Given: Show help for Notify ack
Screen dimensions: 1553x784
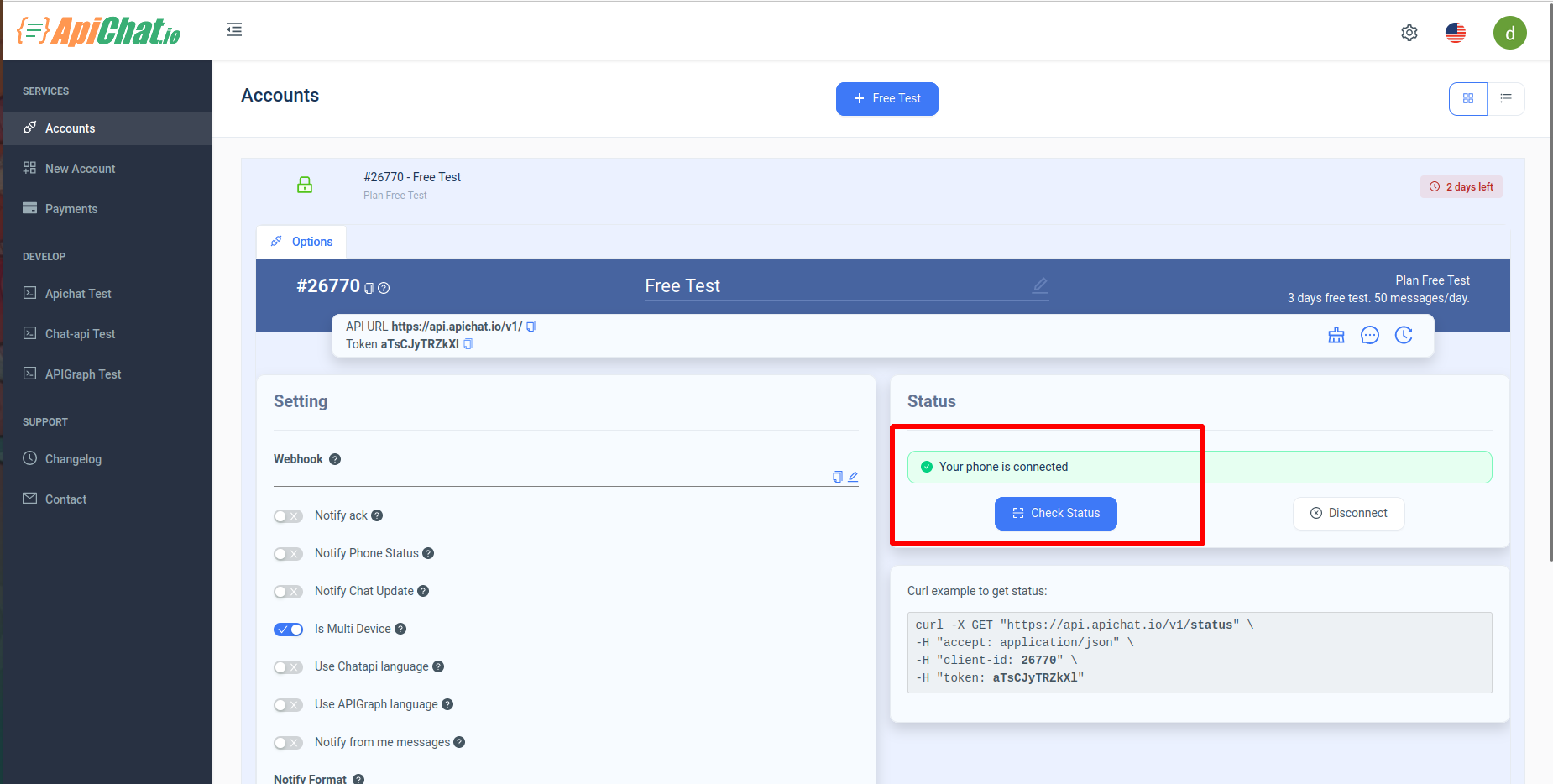Looking at the screenshot, I should coord(377,515).
